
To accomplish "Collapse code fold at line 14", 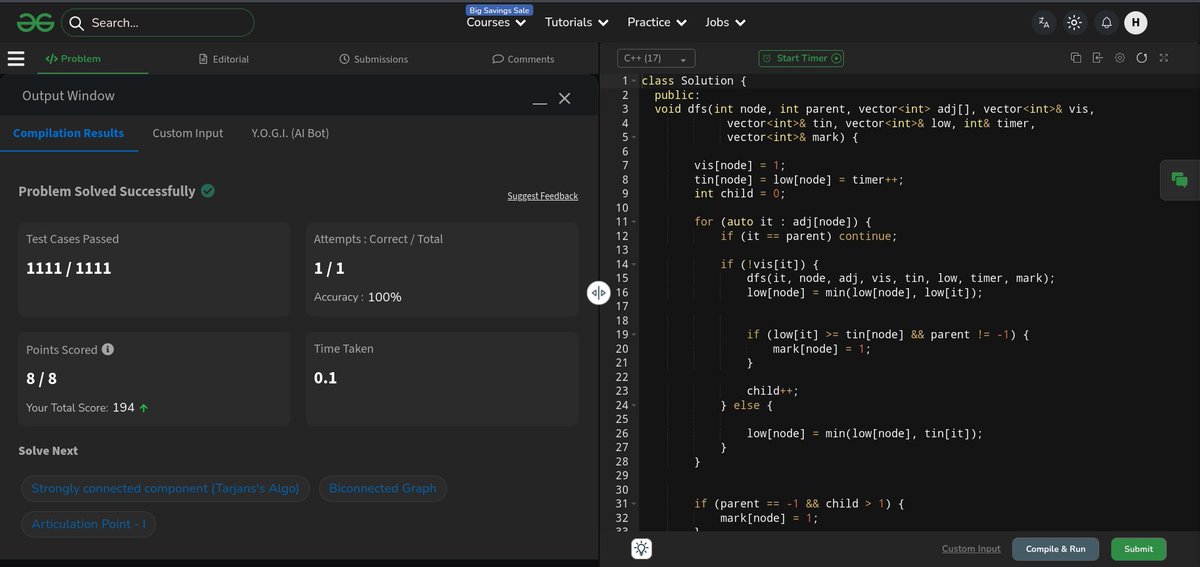I will point(633,264).
